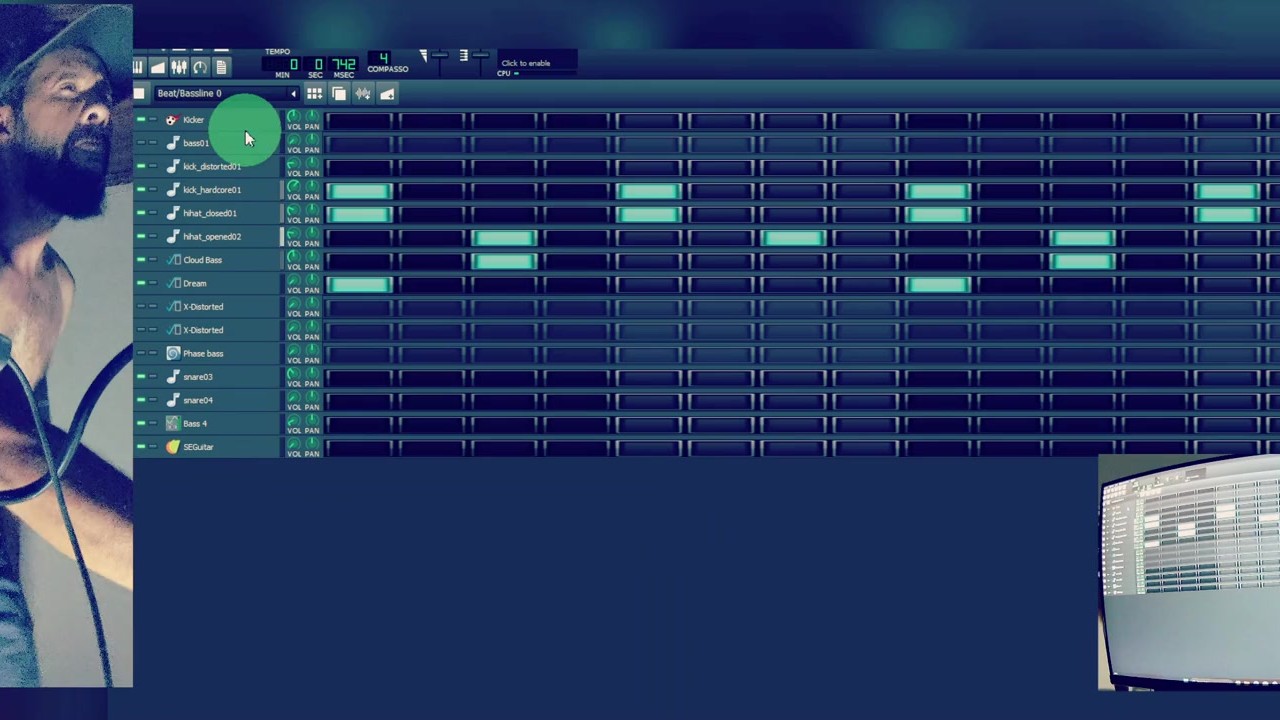This screenshot has height=720, width=1280.
Task: Open the mixer from the top toolbar
Action: coord(179,67)
